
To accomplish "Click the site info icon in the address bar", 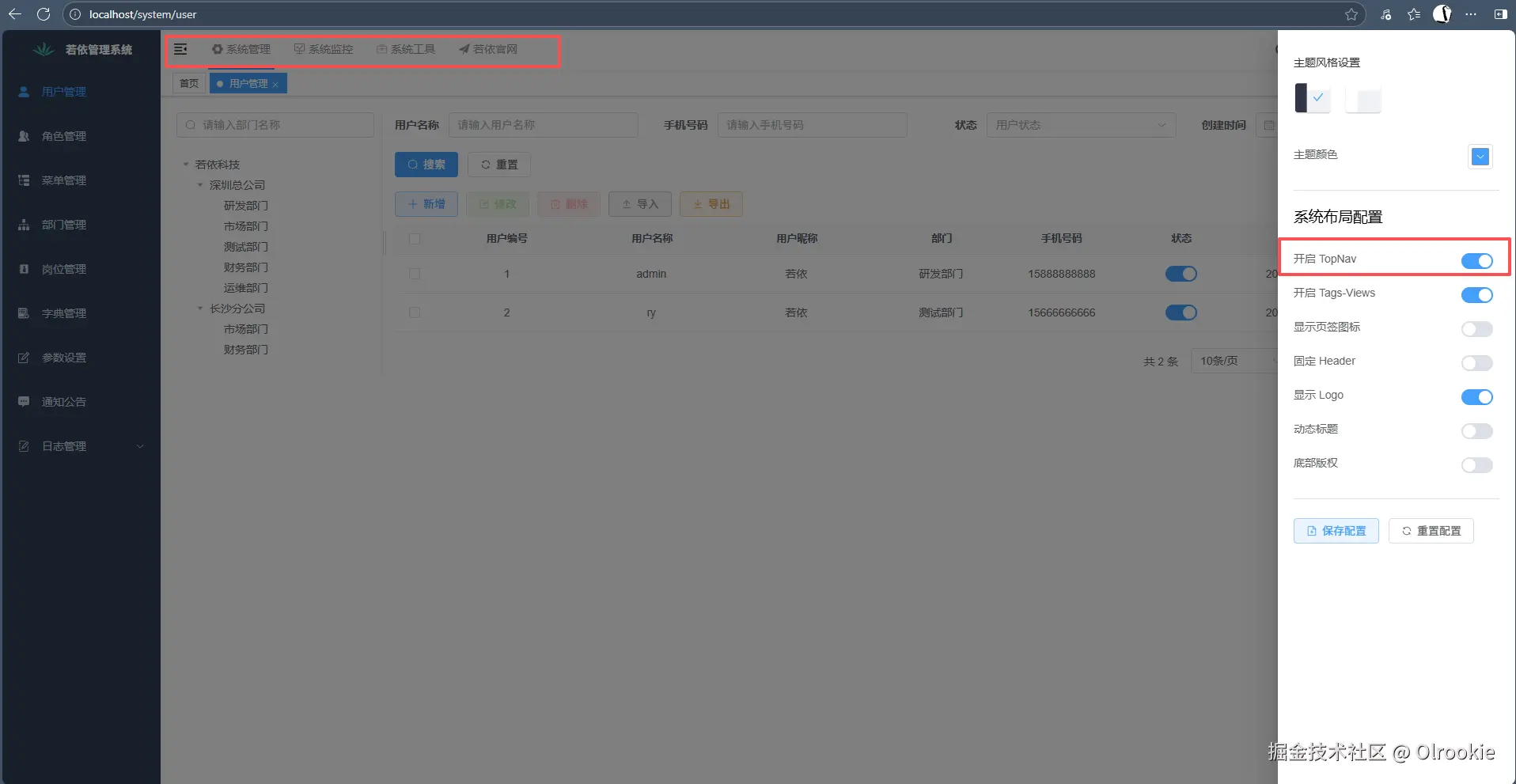I will (x=75, y=14).
